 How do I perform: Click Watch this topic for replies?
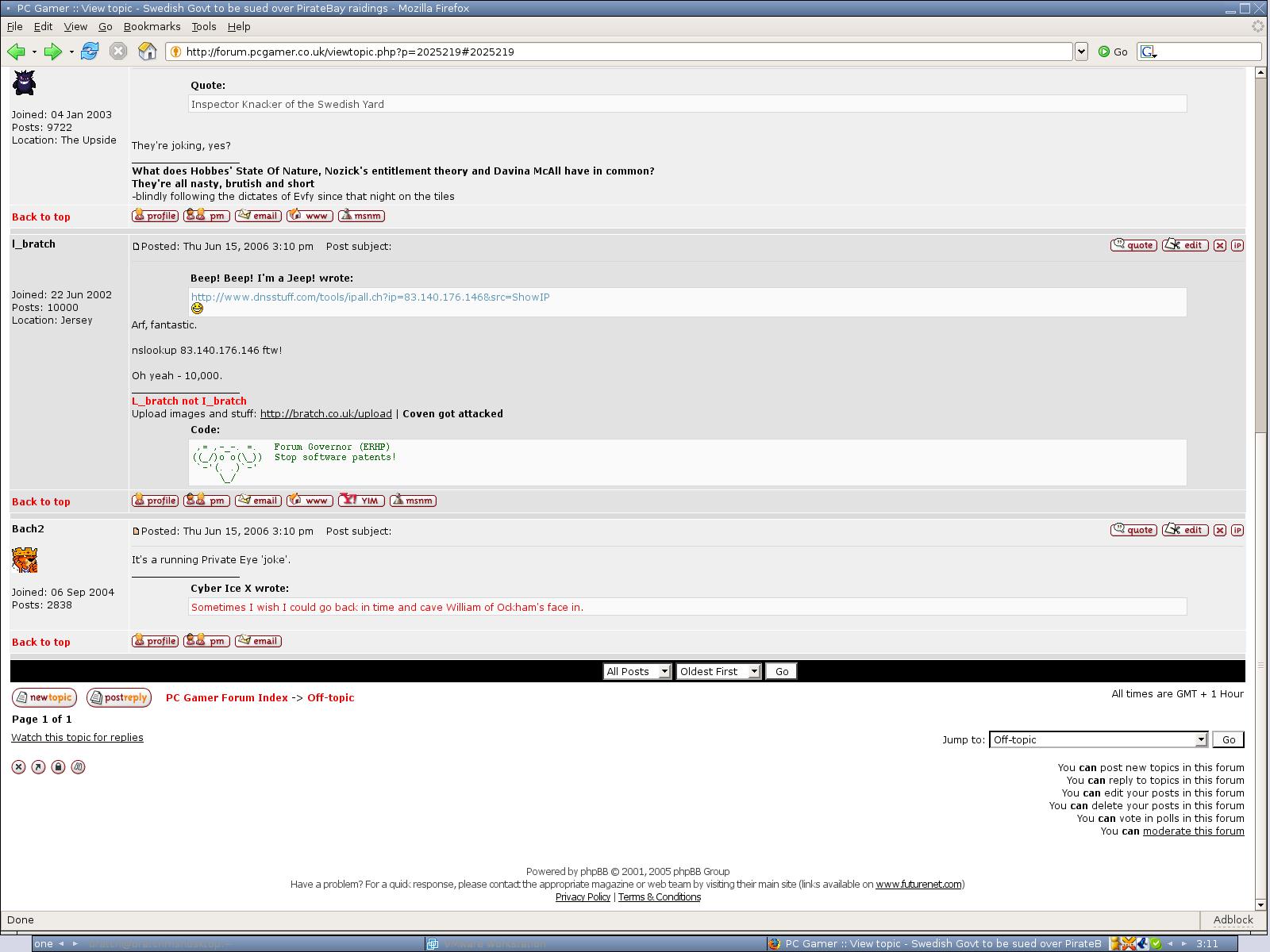click(x=77, y=737)
